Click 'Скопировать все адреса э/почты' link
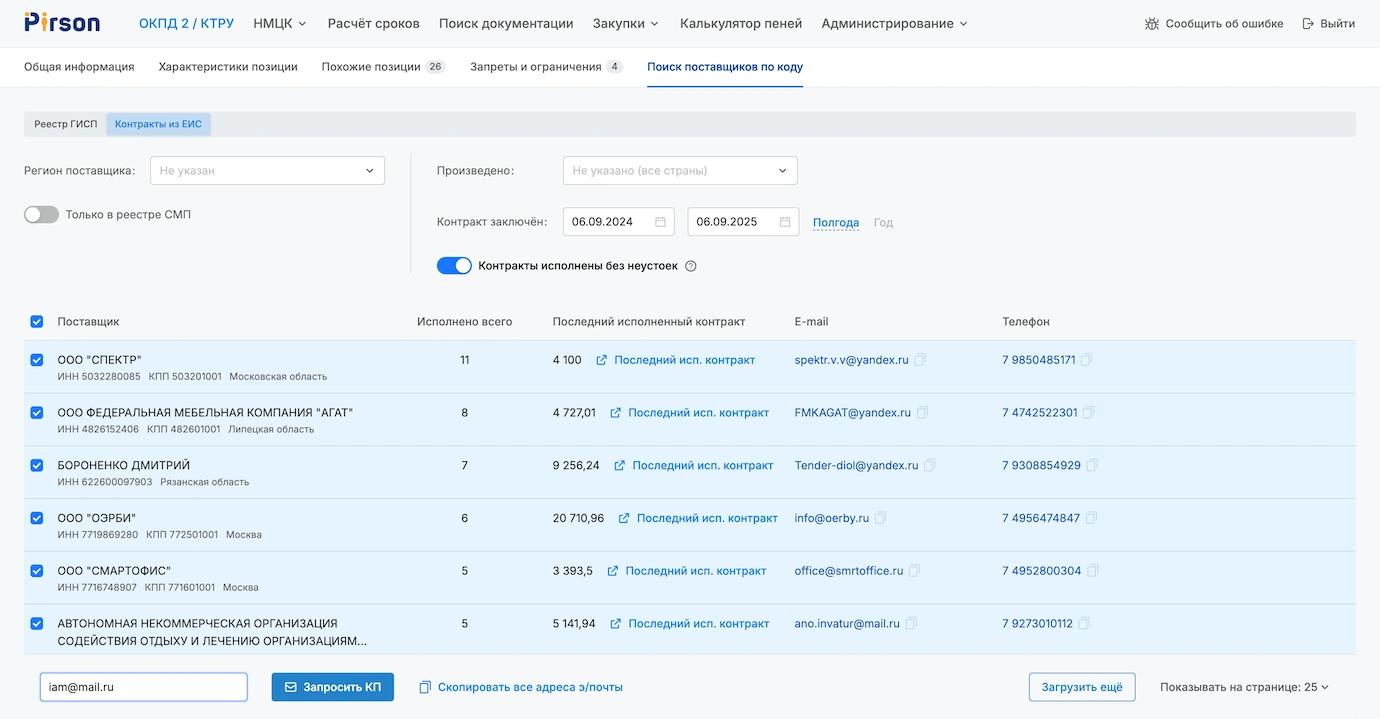Image resolution: width=1380 pixels, height=719 pixels. [521, 687]
